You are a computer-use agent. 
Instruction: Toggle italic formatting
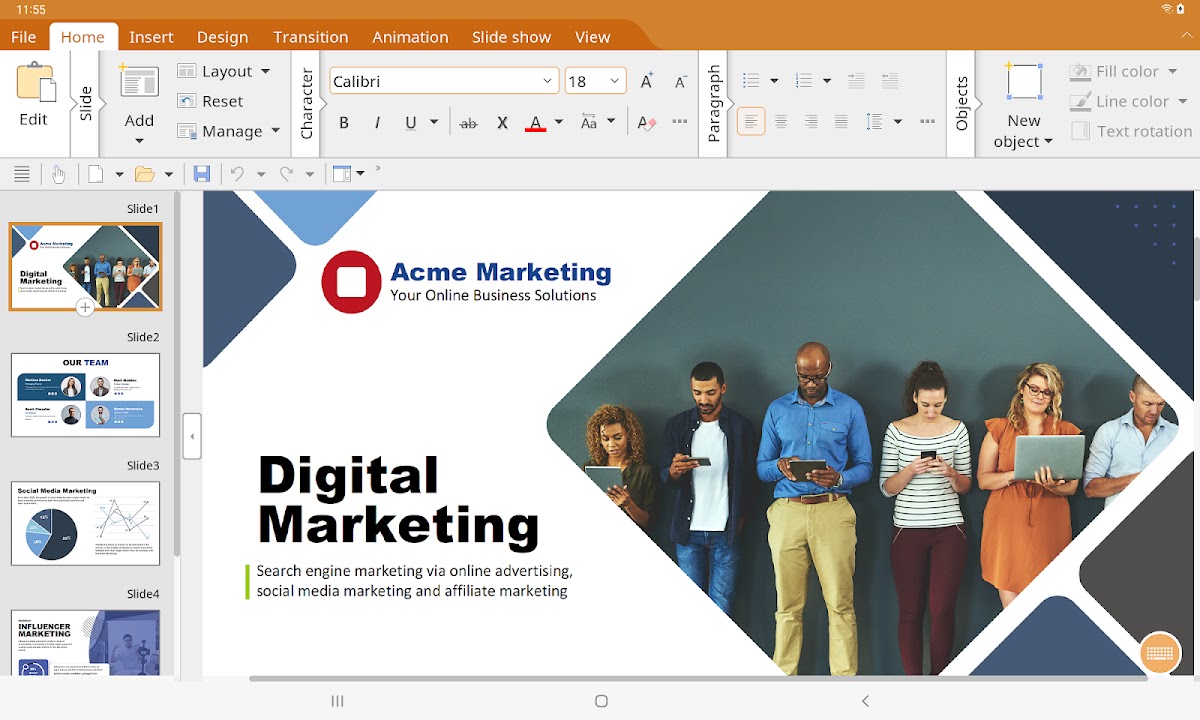tap(377, 123)
